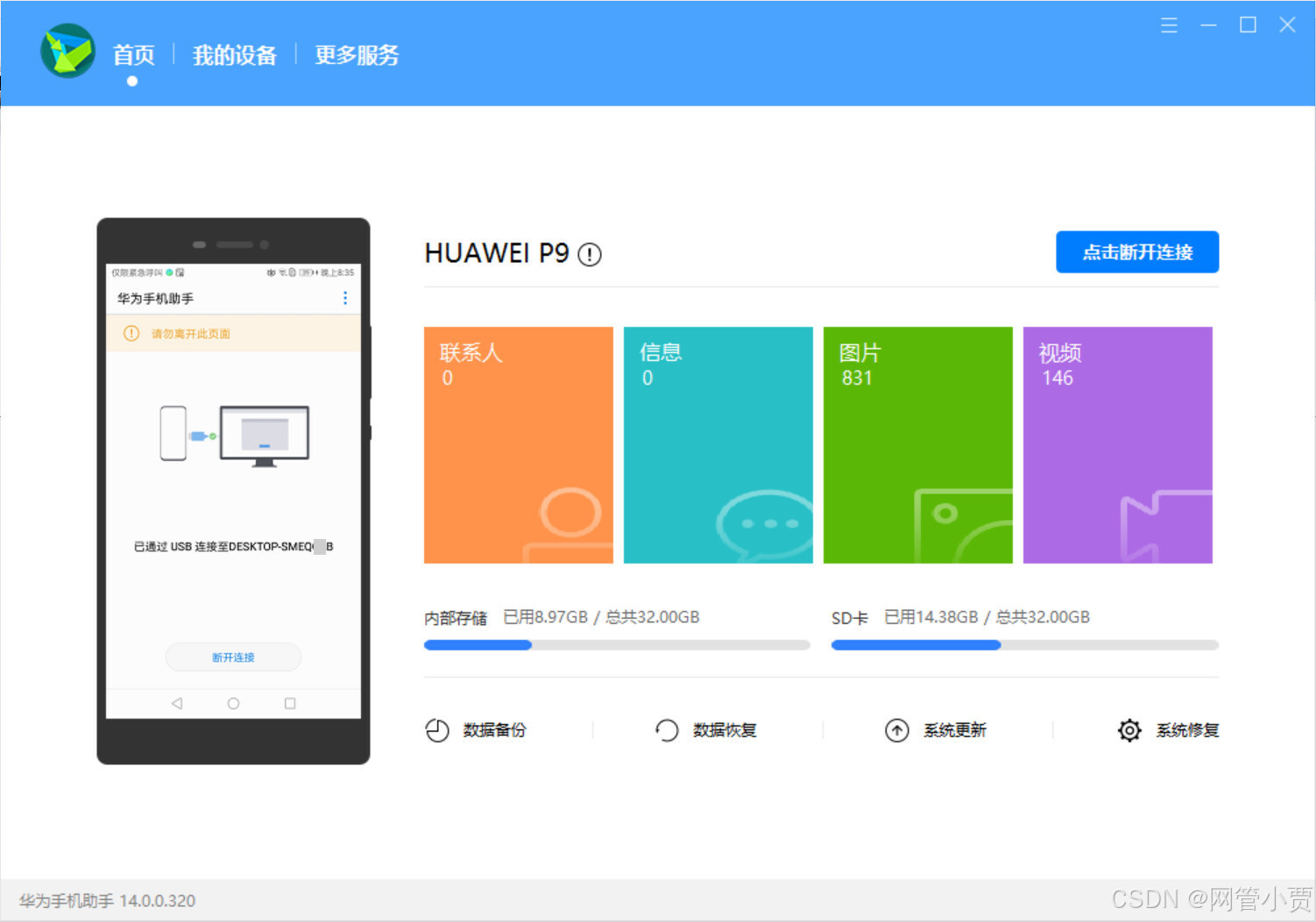Open the hamburger menu in title bar
Image resolution: width=1316 pixels, height=922 pixels.
1169,25
